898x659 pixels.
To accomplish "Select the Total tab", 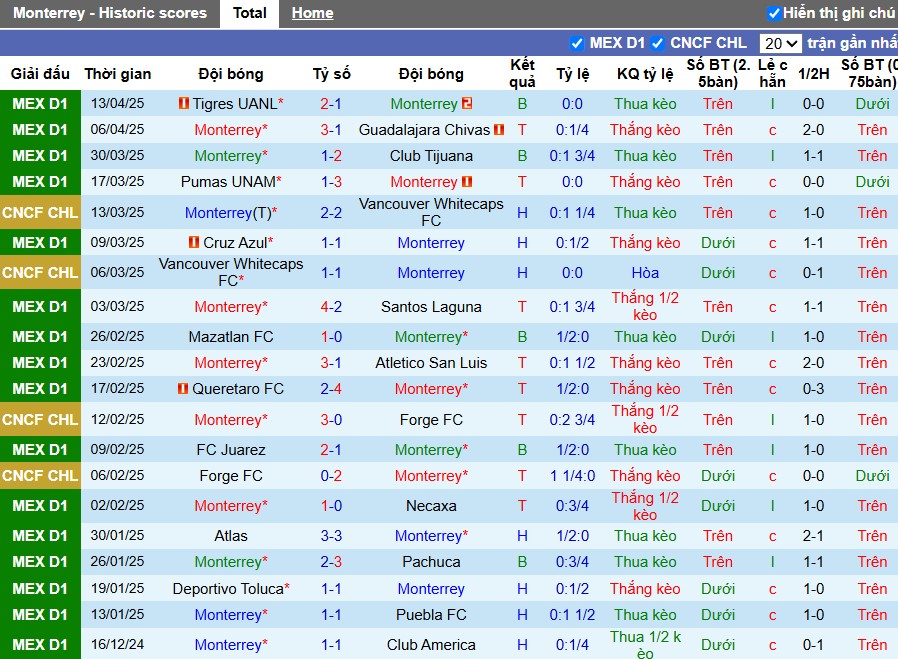I will pos(250,13).
